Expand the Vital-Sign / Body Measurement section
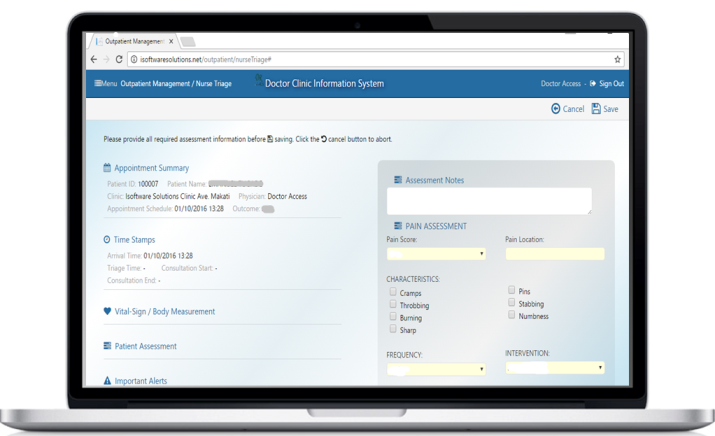This screenshot has height=436, width=715. 165,312
